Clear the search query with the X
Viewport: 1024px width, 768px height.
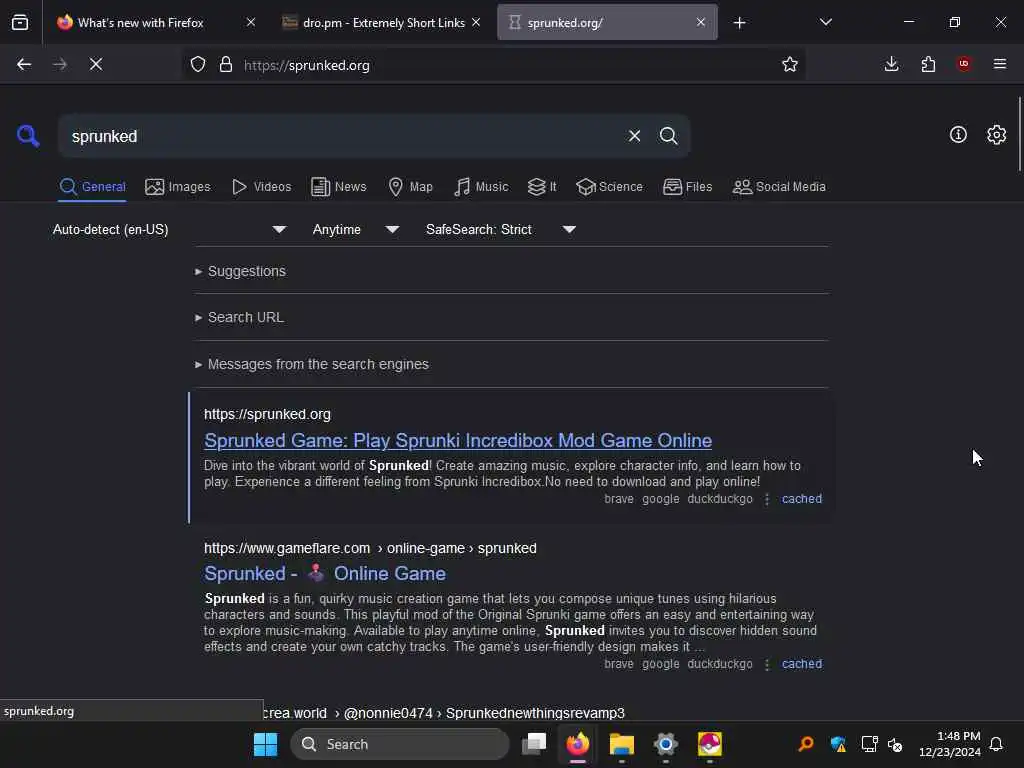click(634, 136)
